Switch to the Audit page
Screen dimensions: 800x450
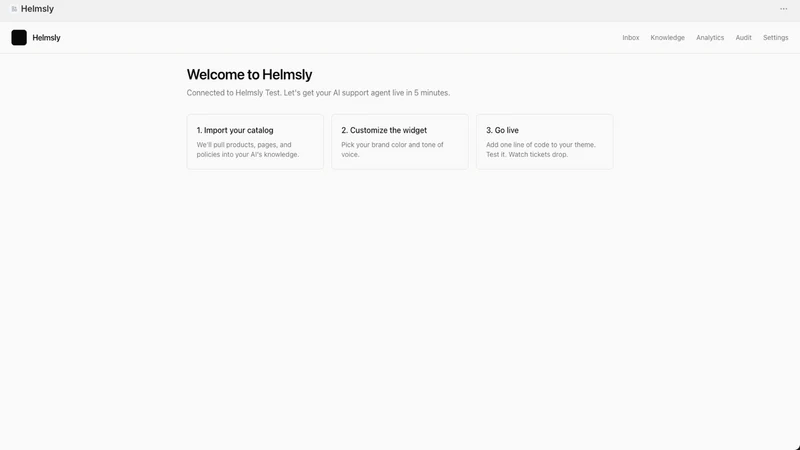click(743, 37)
